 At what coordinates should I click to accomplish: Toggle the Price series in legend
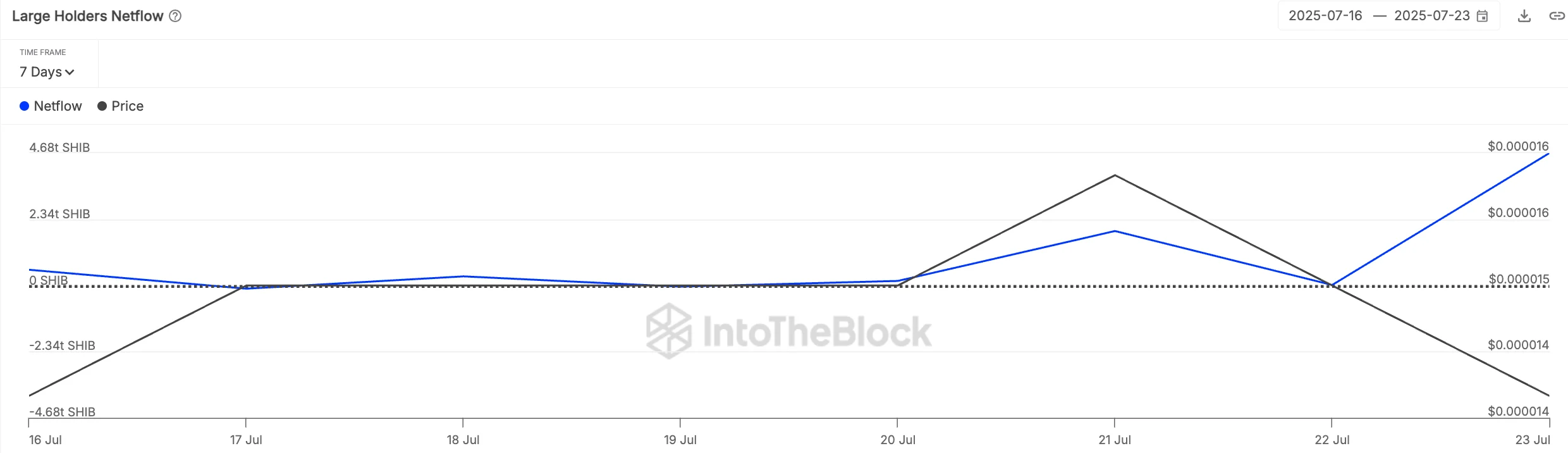[127, 106]
